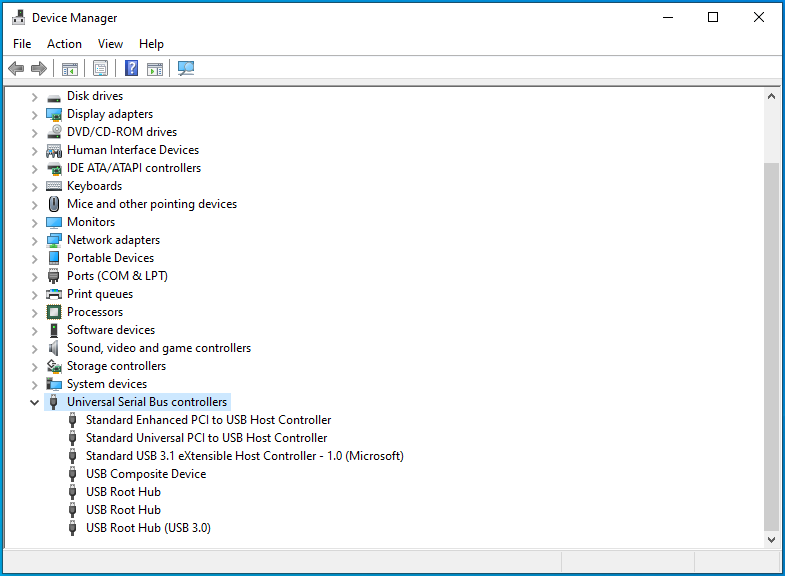Image resolution: width=785 pixels, height=576 pixels.
Task: Expand the Disk drives category
Action: click(x=34, y=96)
